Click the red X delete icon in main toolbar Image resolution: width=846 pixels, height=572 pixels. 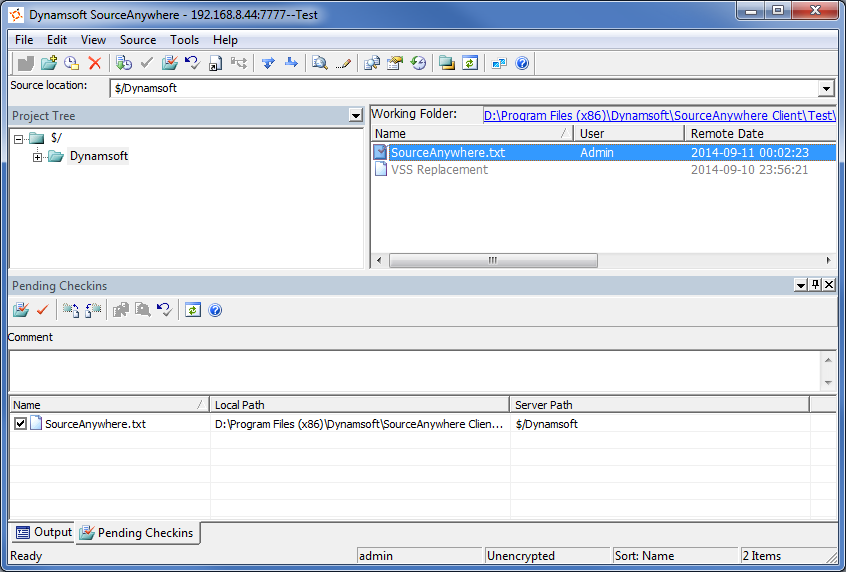[x=95, y=63]
